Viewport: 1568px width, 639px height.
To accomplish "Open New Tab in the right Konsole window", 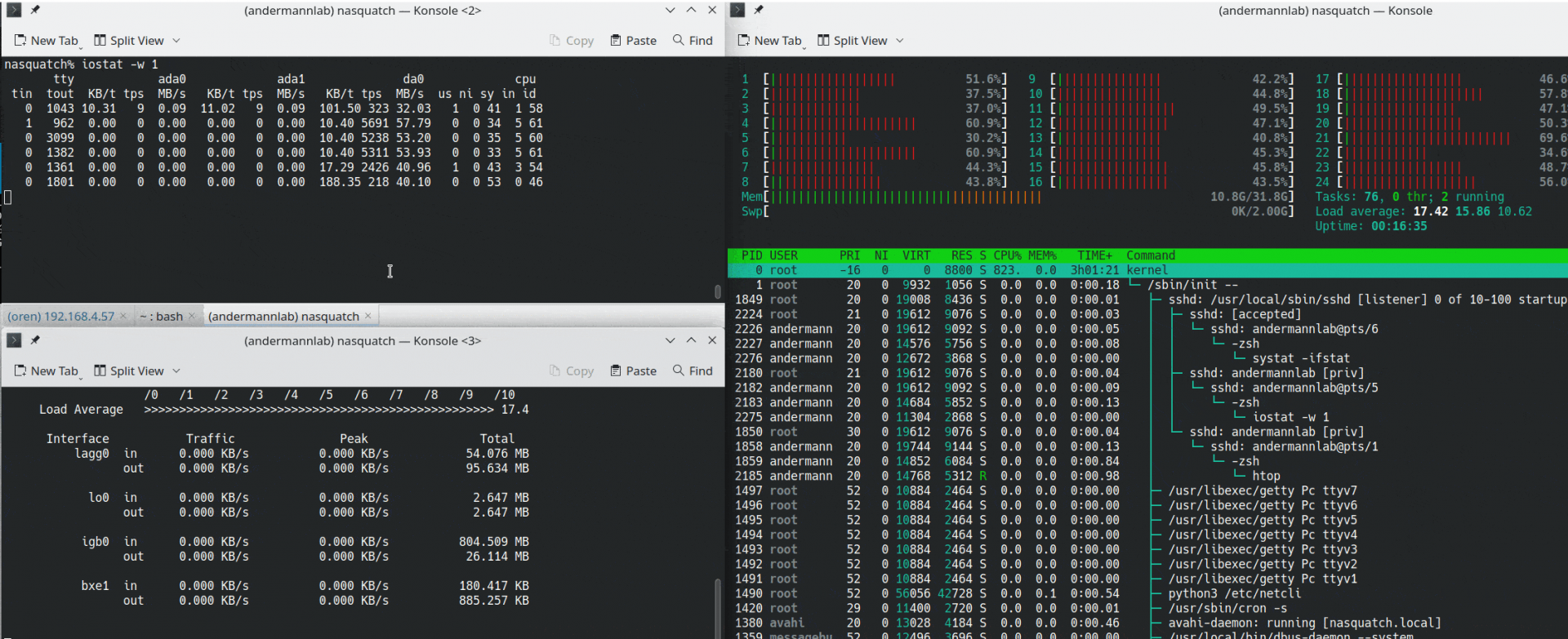I will [769, 41].
